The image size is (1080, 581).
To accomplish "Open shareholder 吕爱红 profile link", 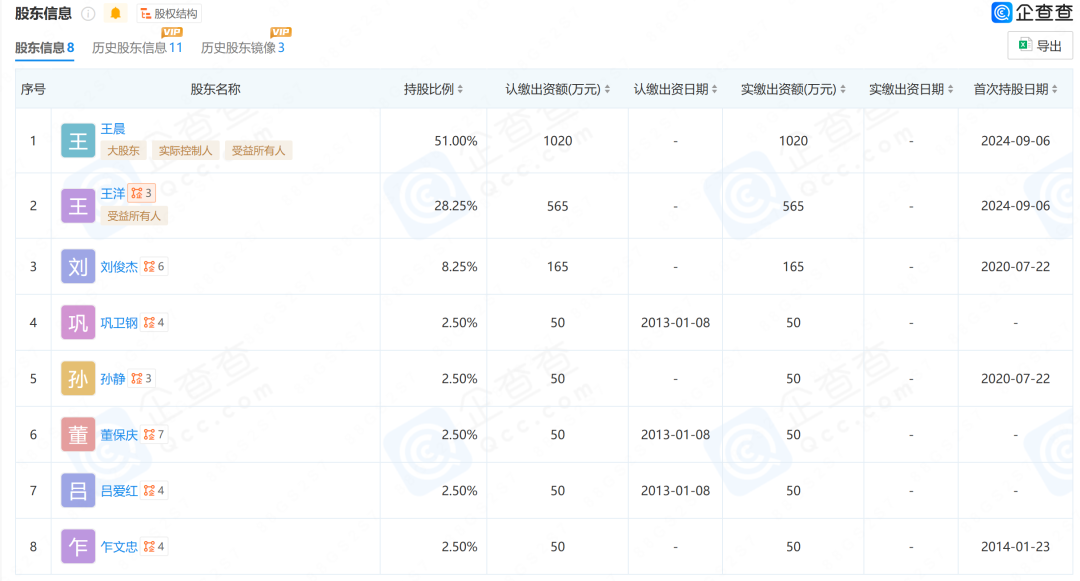I will (119, 491).
